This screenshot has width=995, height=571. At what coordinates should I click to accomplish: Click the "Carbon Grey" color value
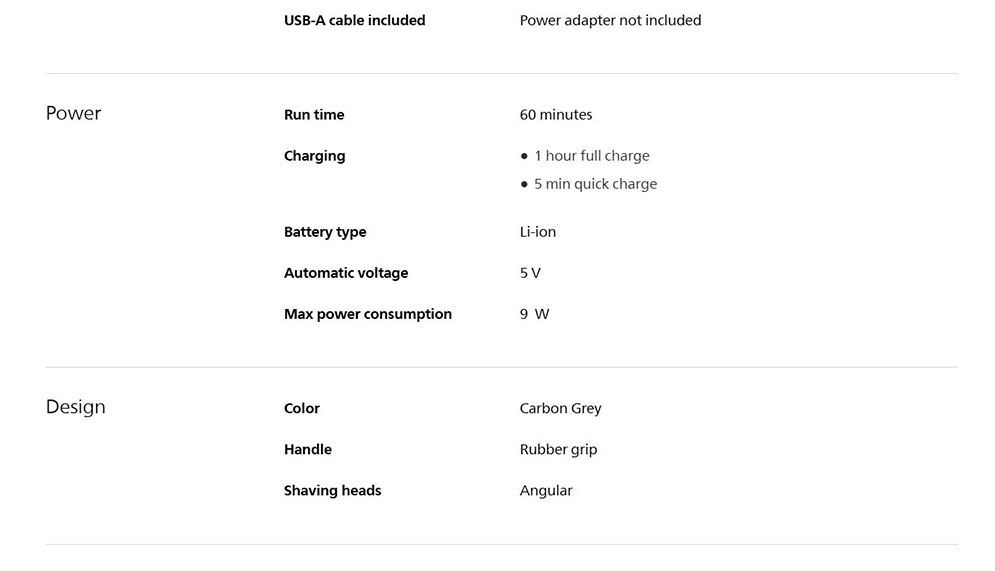560,408
